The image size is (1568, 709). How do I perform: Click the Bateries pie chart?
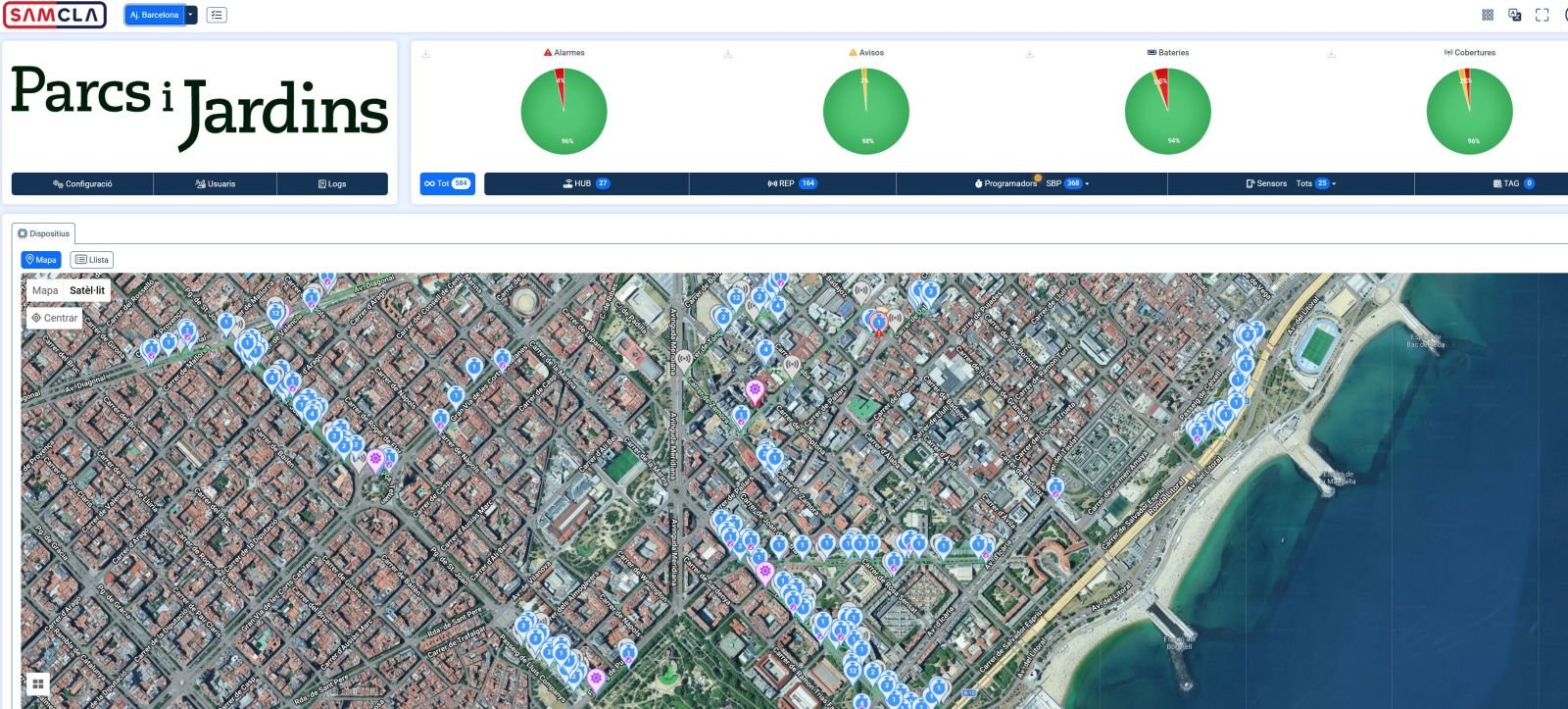(x=1167, y=111)
